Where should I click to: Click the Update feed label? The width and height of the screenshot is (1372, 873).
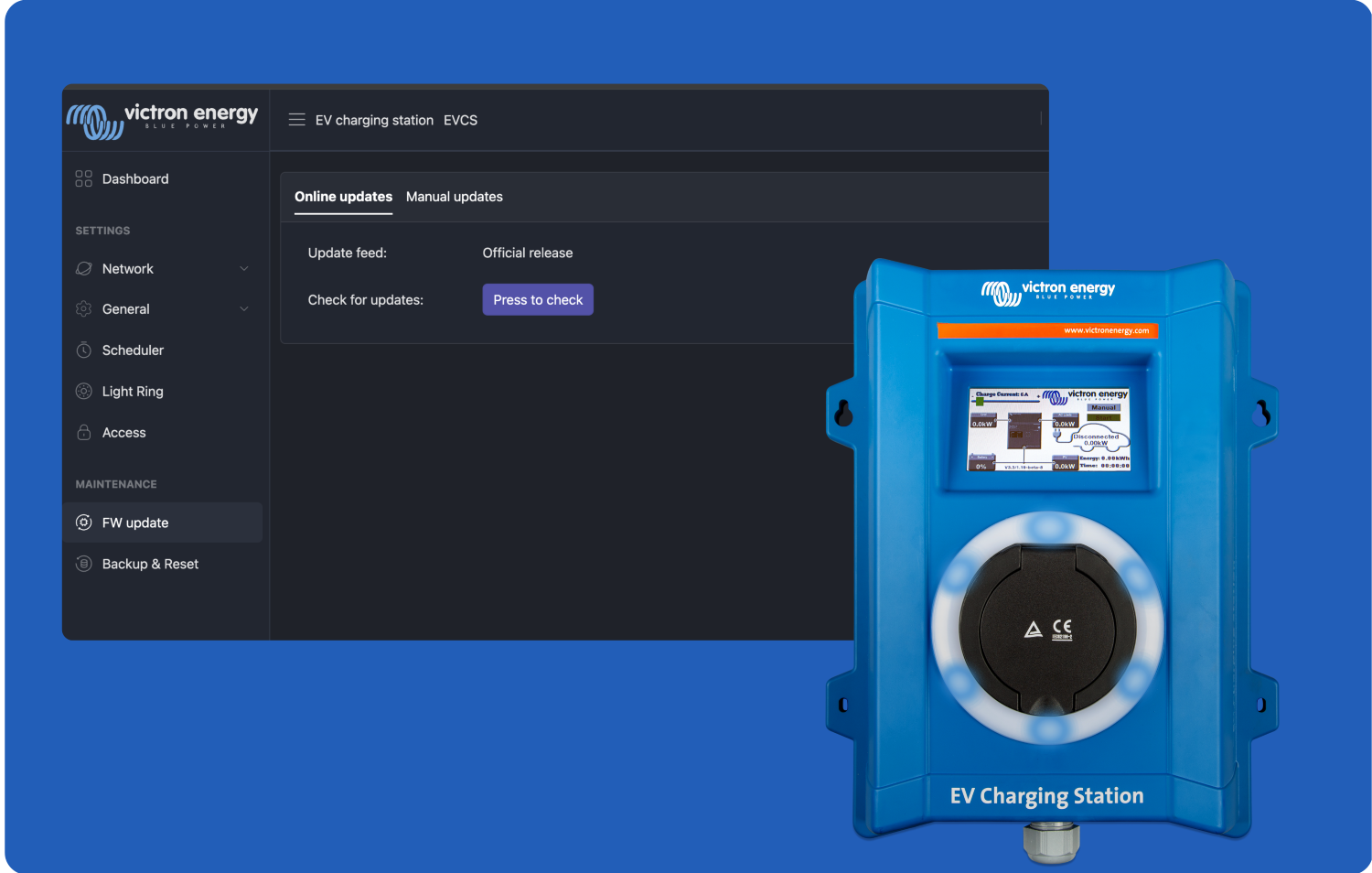(x=348, y=253)
